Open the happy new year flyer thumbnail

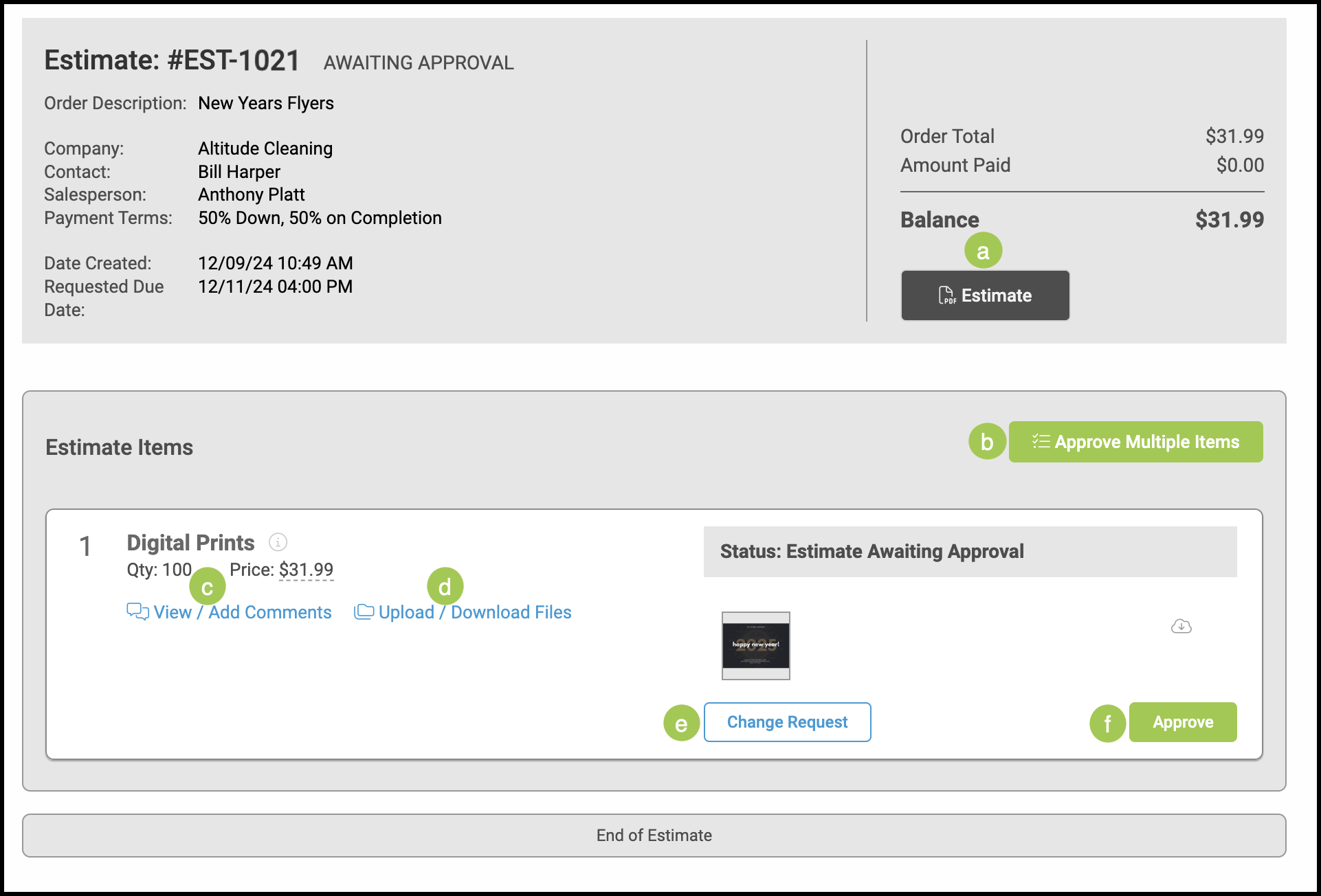click(x=755, y=645)
